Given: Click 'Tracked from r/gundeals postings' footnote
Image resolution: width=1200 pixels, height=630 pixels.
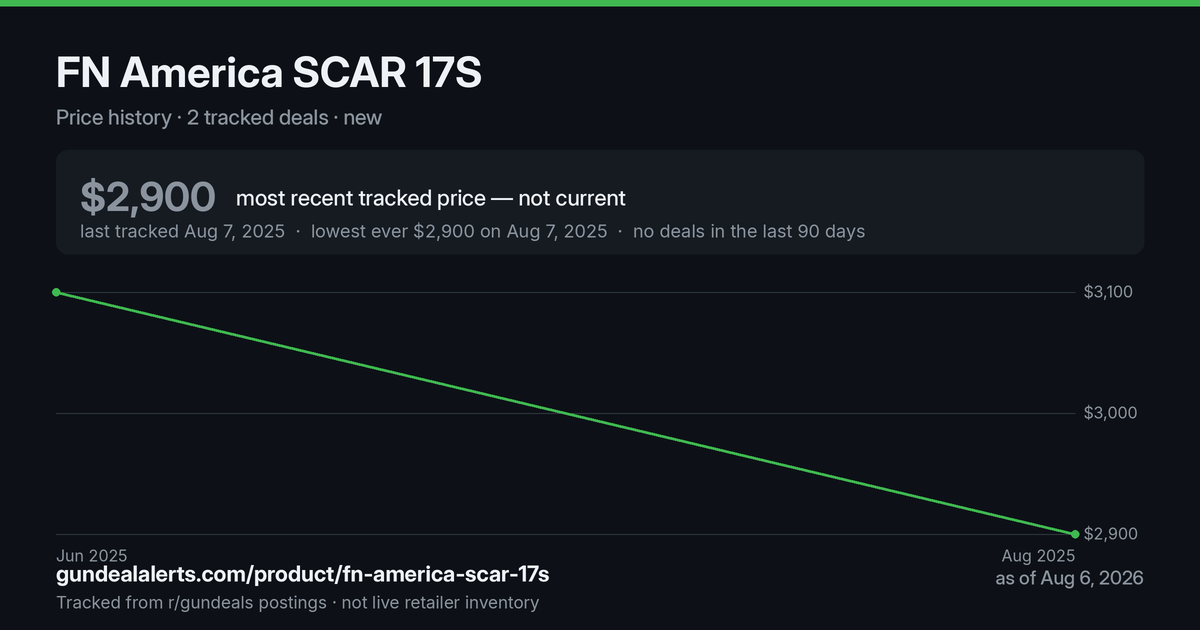Looking at the screenshot, I should pos(191,602).
